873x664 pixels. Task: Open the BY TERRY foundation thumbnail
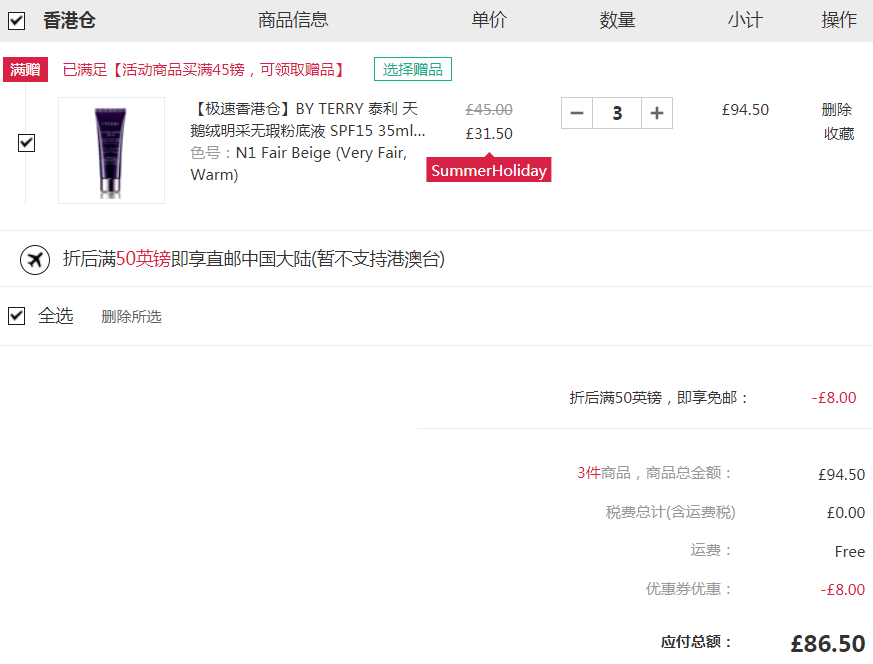[111, 150]
